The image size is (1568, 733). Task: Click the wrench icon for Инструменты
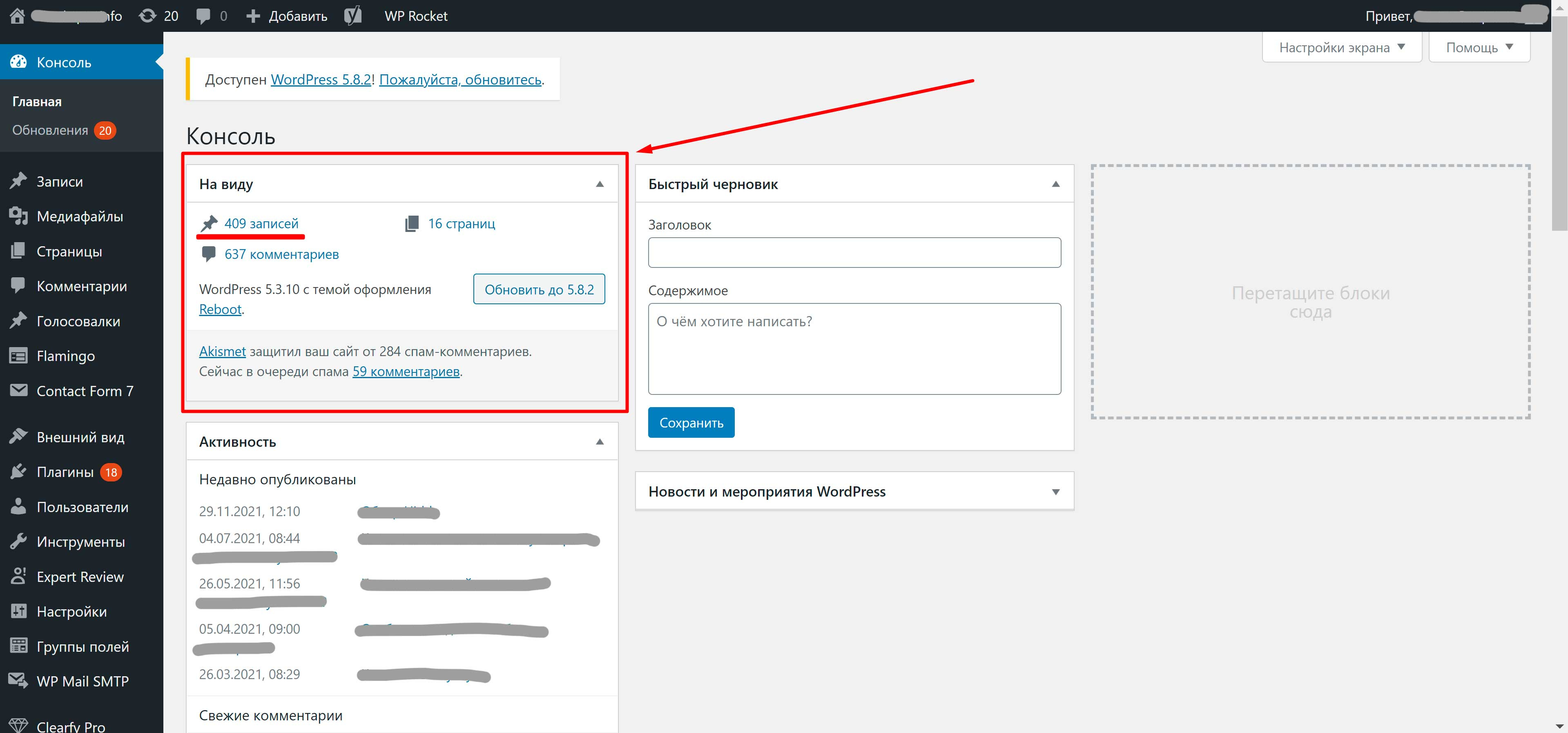pos(19,542)
